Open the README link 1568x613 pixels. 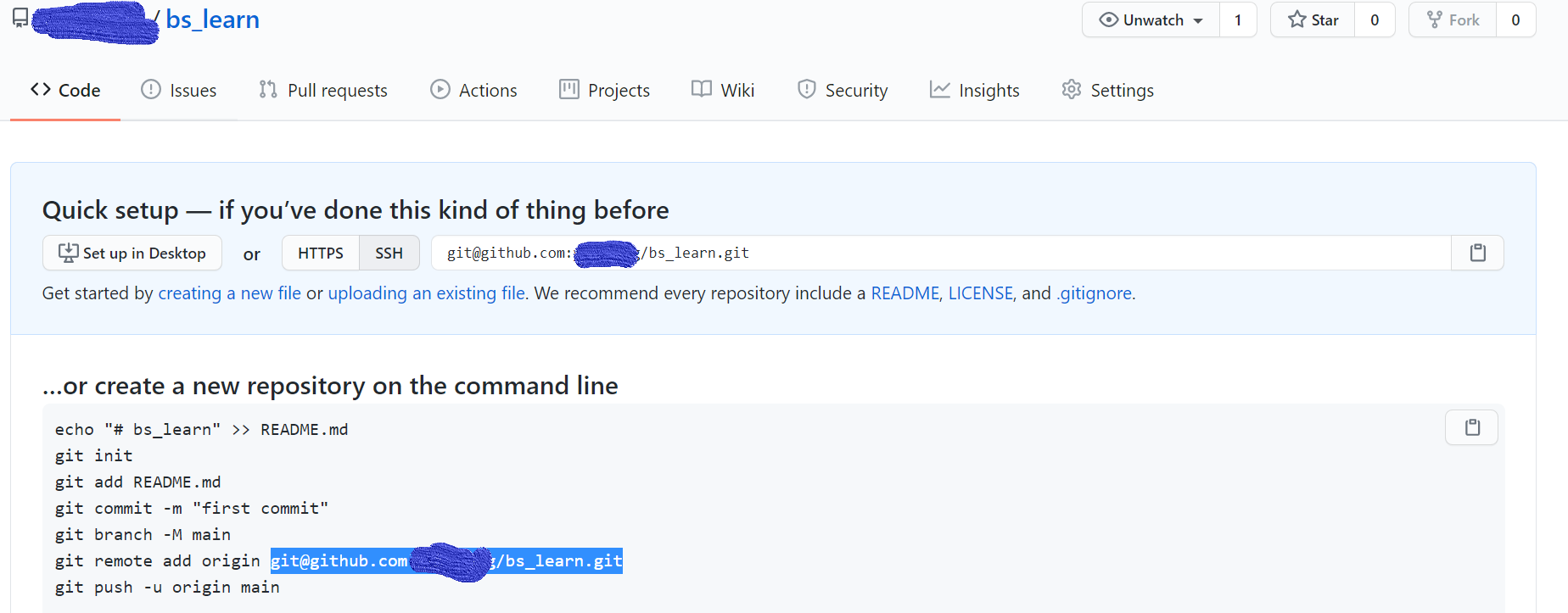(x=905, y=293)
